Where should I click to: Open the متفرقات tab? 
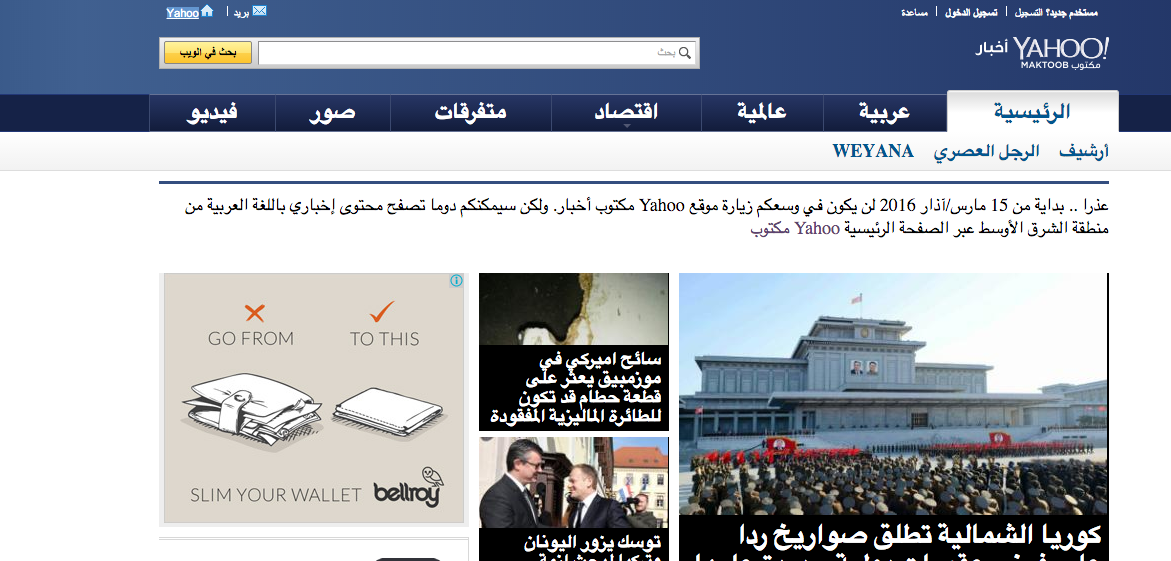click(470, 113)
